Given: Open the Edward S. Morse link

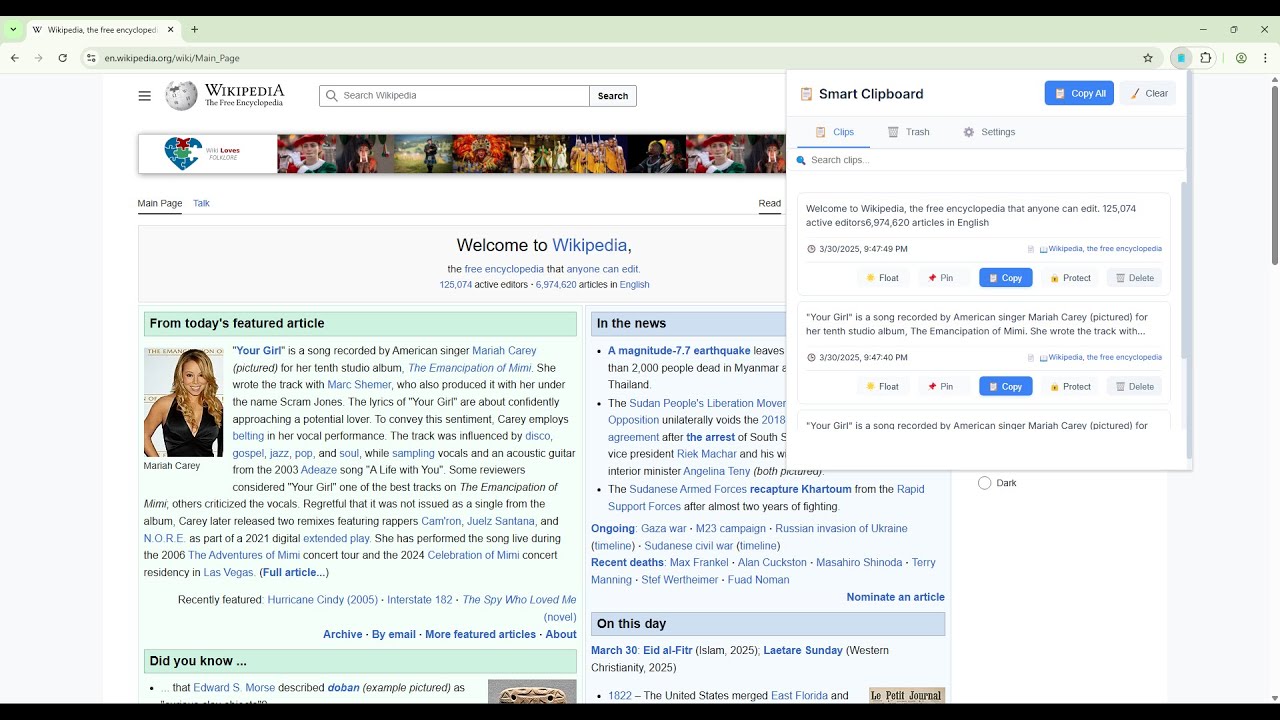Looking at the screenshot, I should [234, 688].
